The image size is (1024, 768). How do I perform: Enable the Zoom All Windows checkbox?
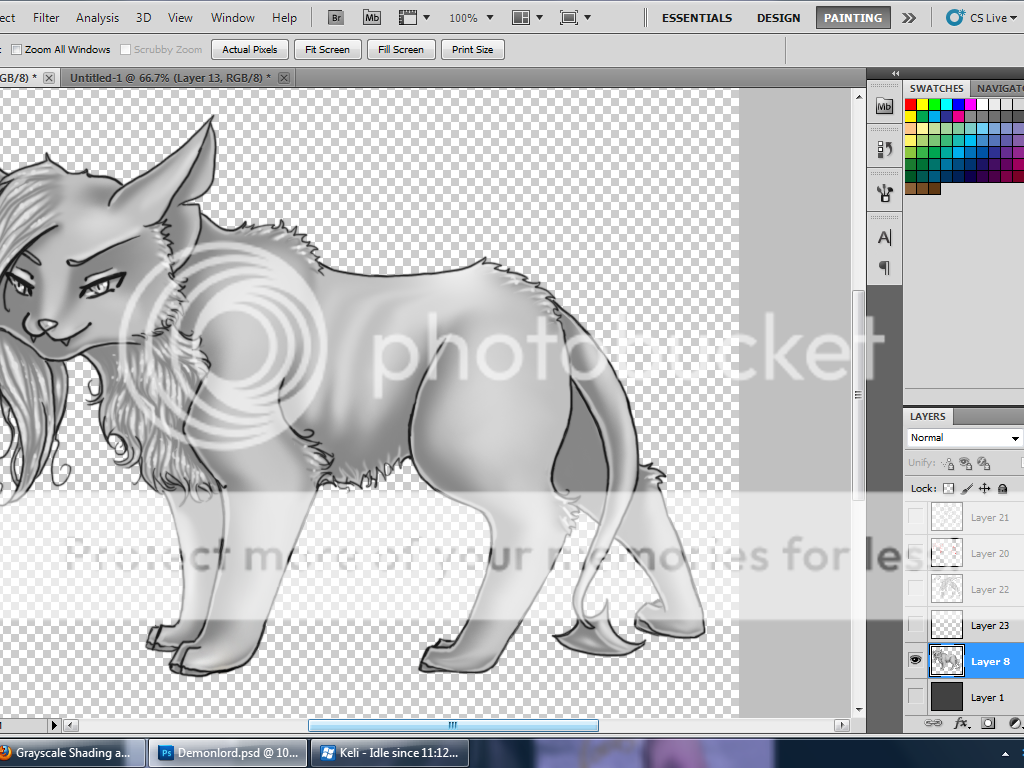[x=16, y=50]
